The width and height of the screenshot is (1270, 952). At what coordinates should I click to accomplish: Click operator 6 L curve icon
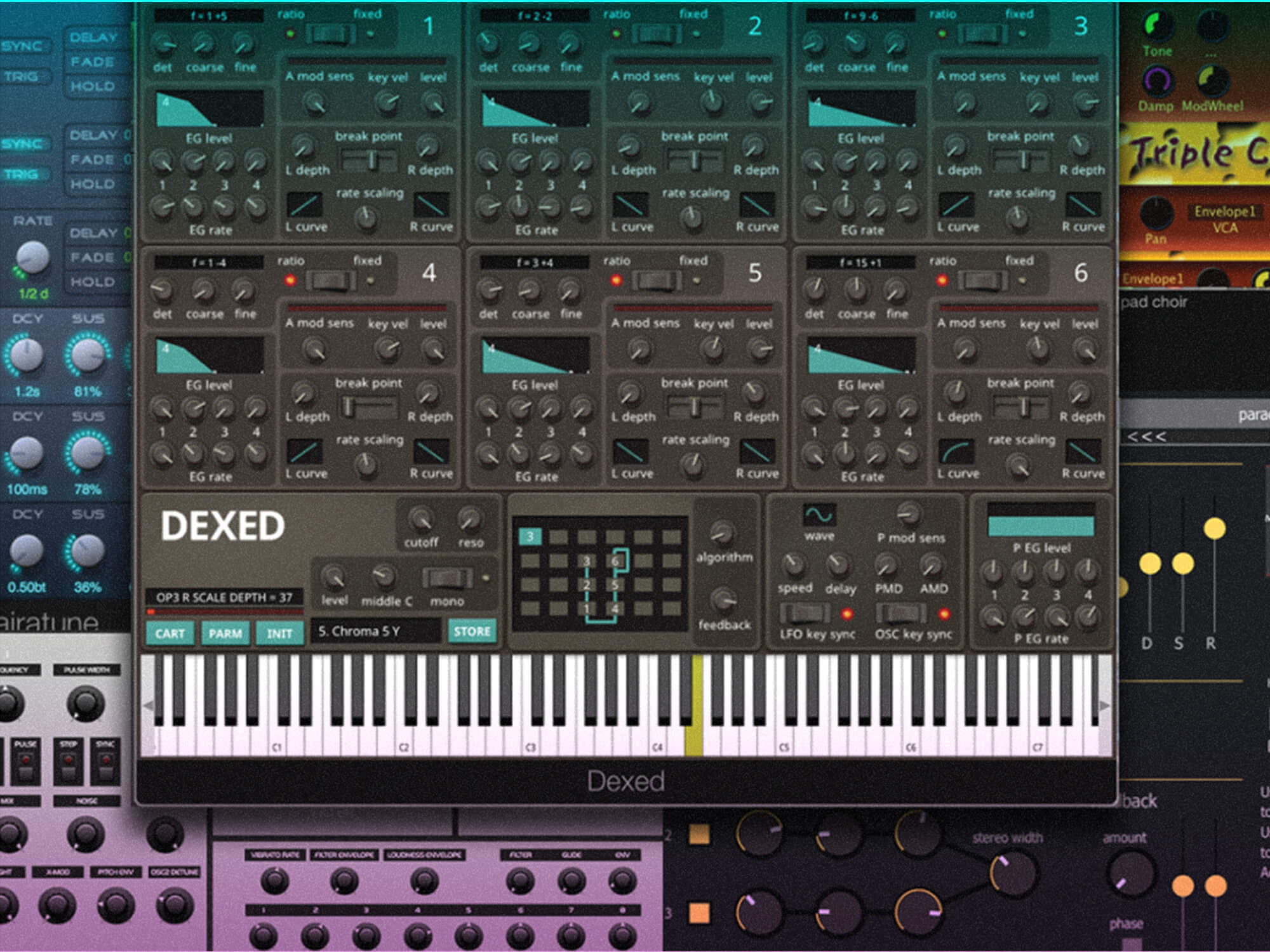(x=956, y=452)
